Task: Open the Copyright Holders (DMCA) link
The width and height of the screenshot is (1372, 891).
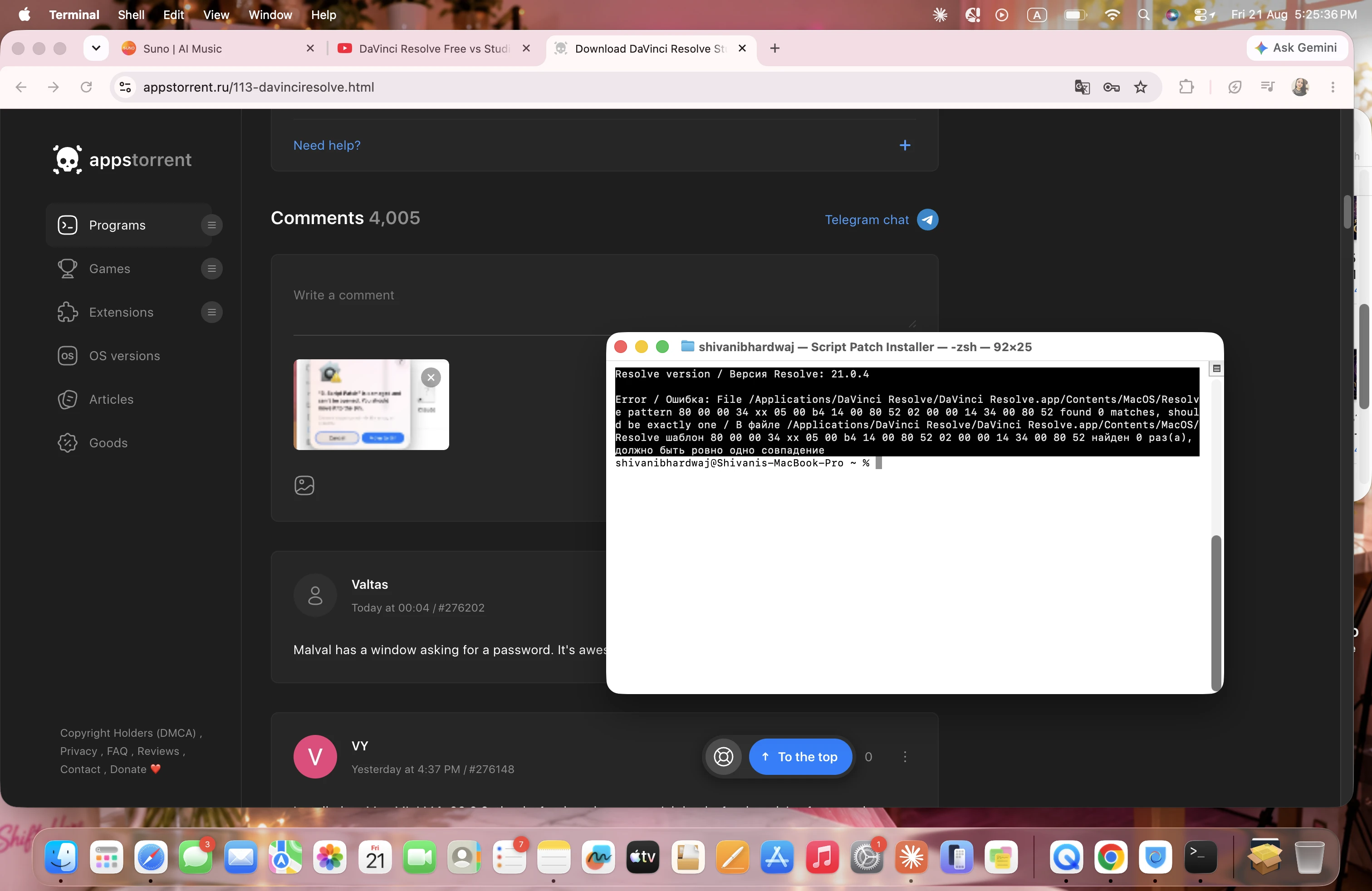Action: pyautogui.click(x=128, y=733)
